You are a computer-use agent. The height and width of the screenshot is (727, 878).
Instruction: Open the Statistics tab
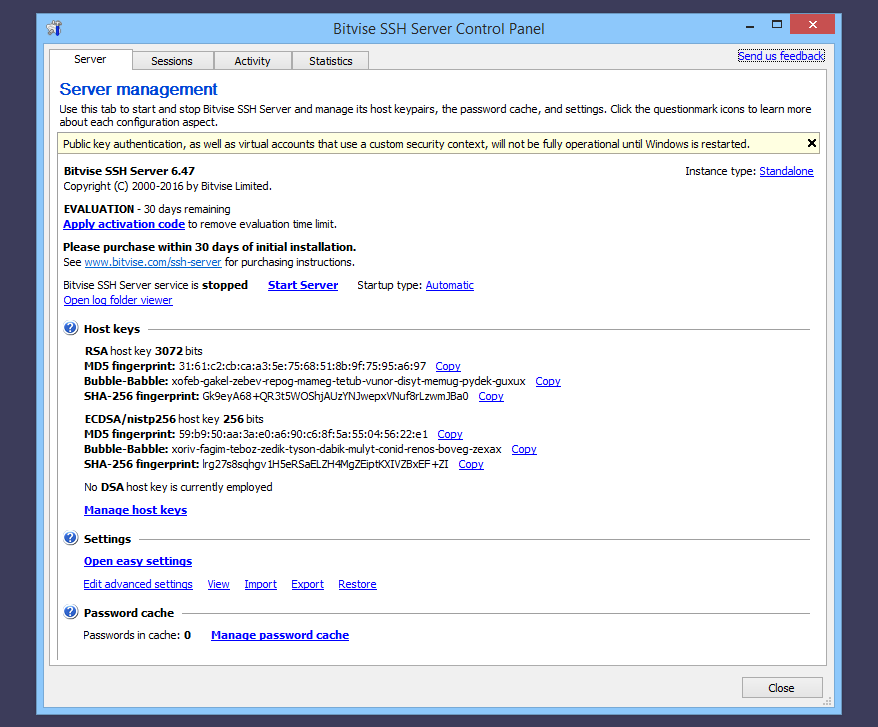click(330, 61)
